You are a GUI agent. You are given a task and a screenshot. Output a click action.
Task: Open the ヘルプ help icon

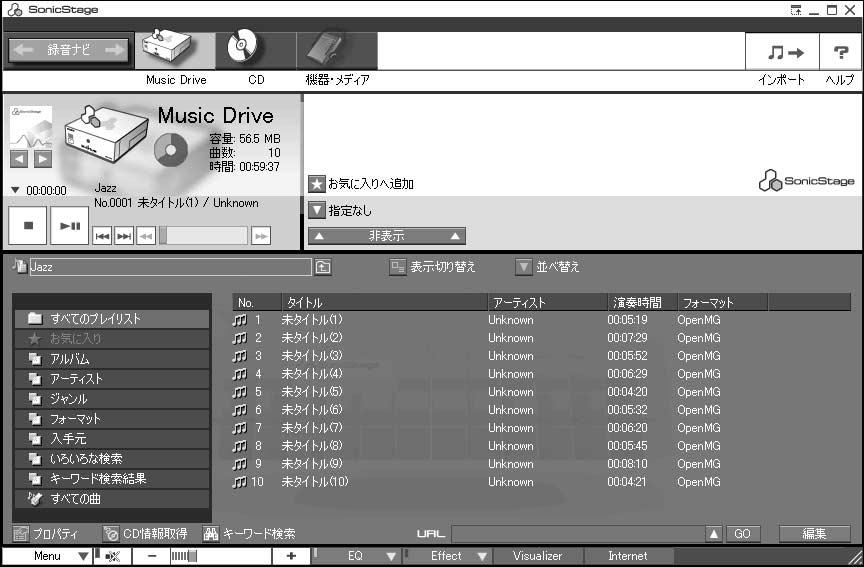tap(840, 52)
